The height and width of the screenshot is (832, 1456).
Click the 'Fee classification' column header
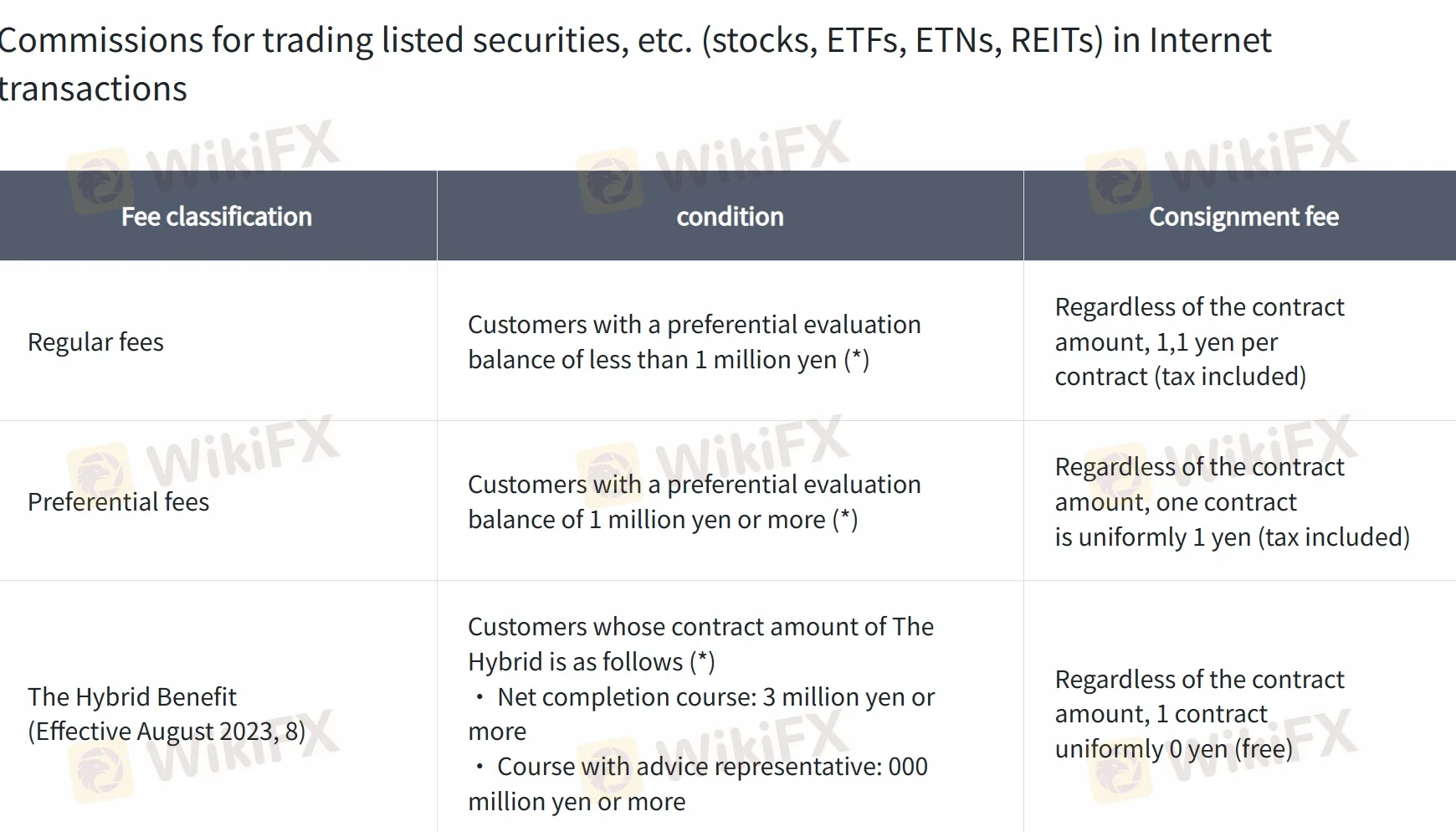(217, 216)
